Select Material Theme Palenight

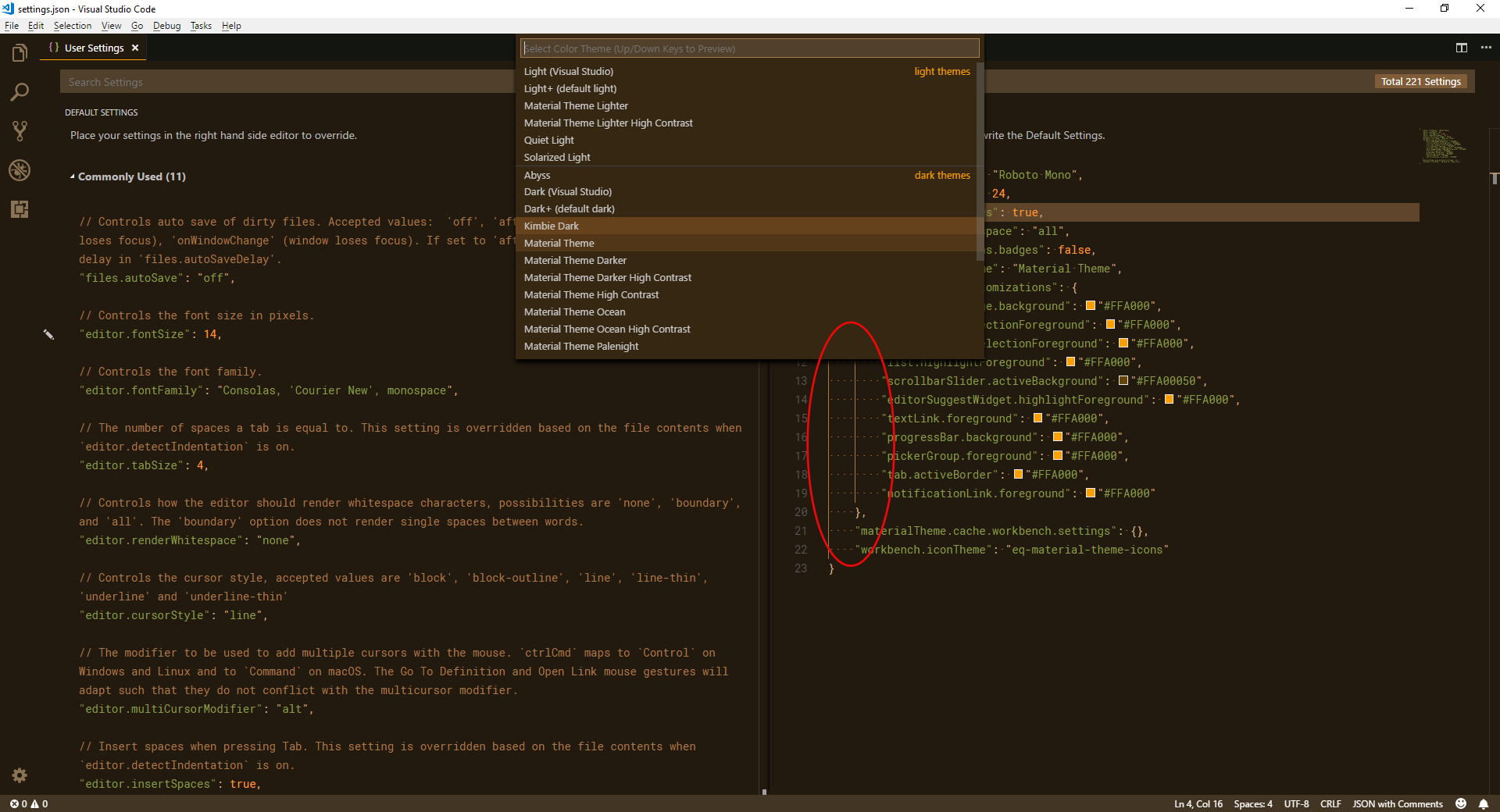point(746,346)
